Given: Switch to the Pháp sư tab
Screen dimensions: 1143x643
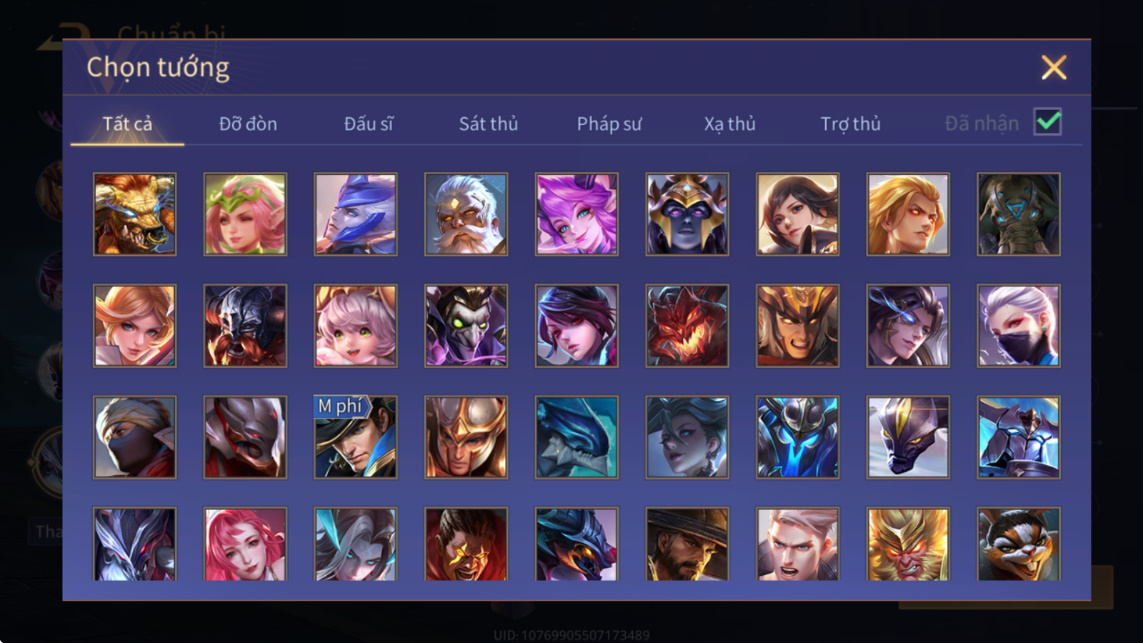Looking at the screenshot, I should pos(609,124).
